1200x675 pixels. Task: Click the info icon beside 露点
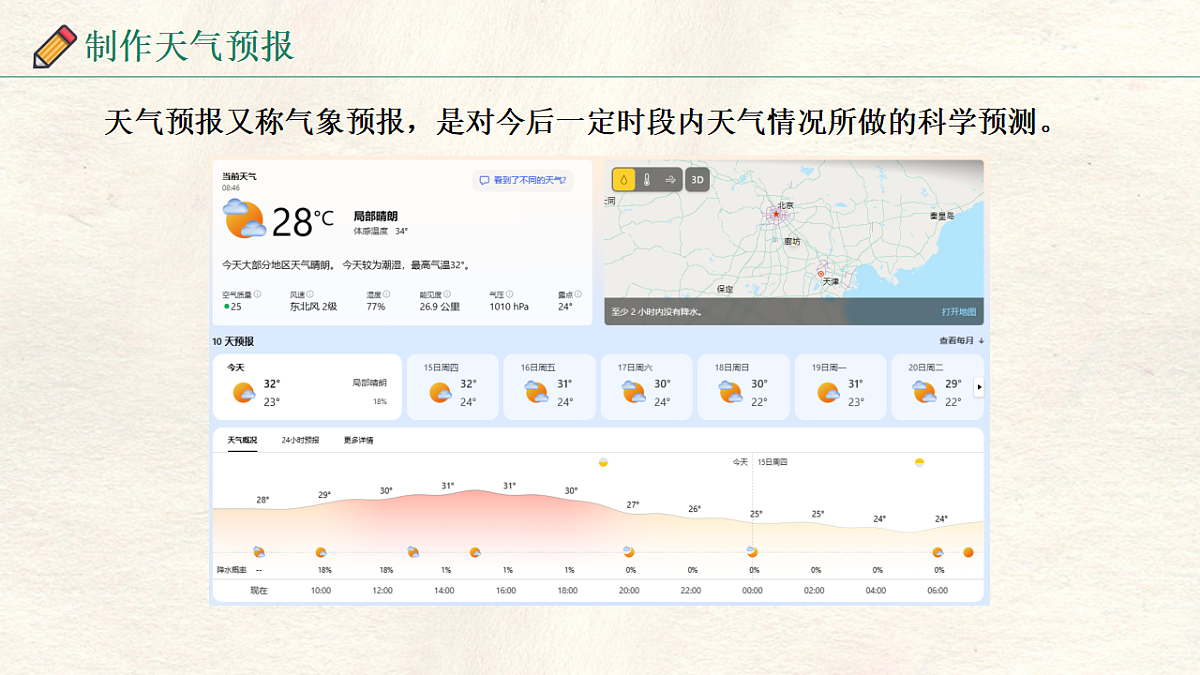coord(578,295)
